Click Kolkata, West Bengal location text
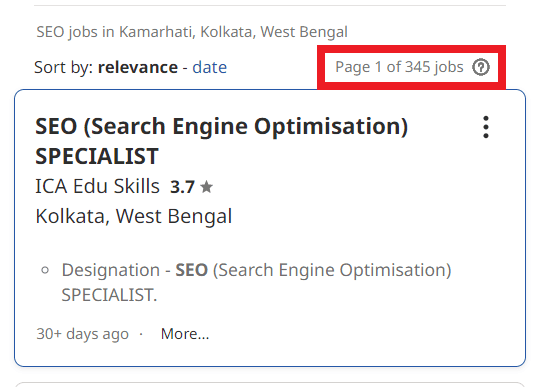 click(x=134, y=216)
